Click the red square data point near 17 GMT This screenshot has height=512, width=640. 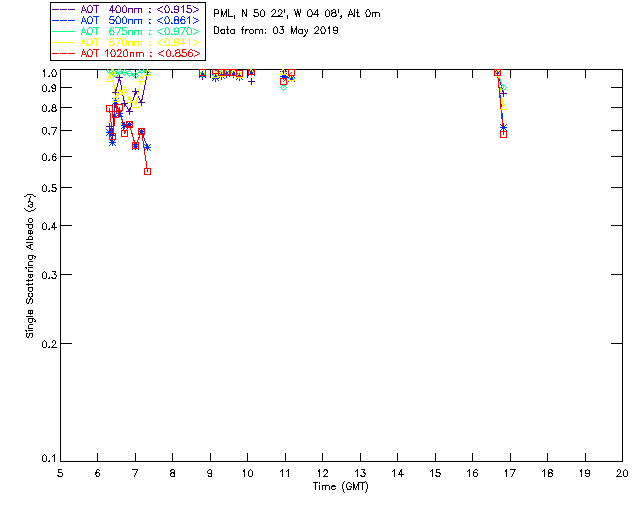tap(503, 134)
